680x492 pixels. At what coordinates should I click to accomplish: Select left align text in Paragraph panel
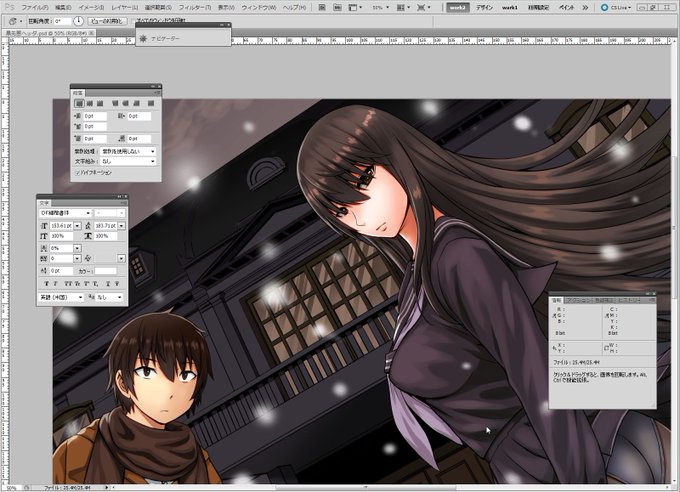[x=79, y=103]
